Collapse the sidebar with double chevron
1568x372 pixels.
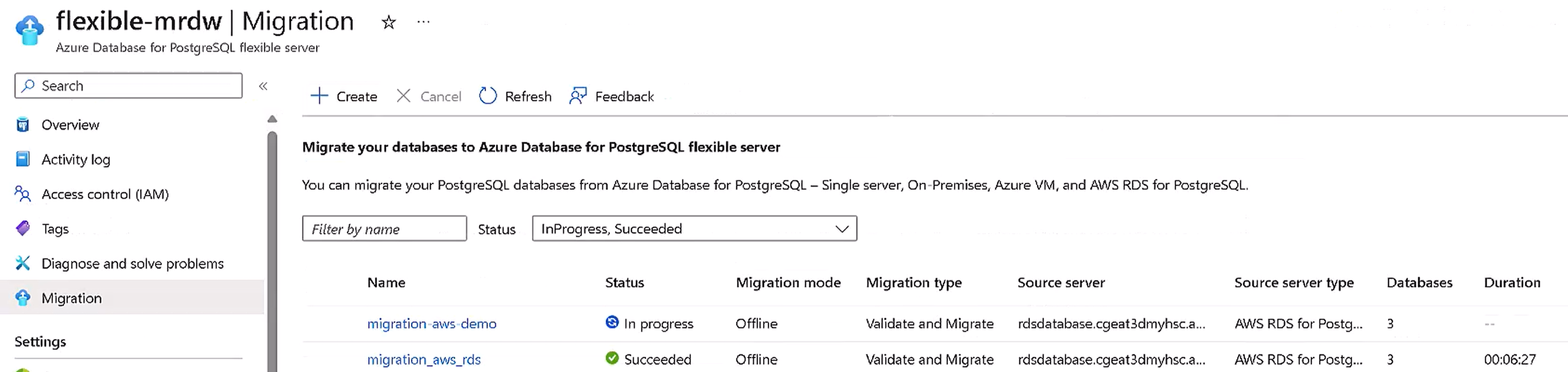tap(263, 86)
